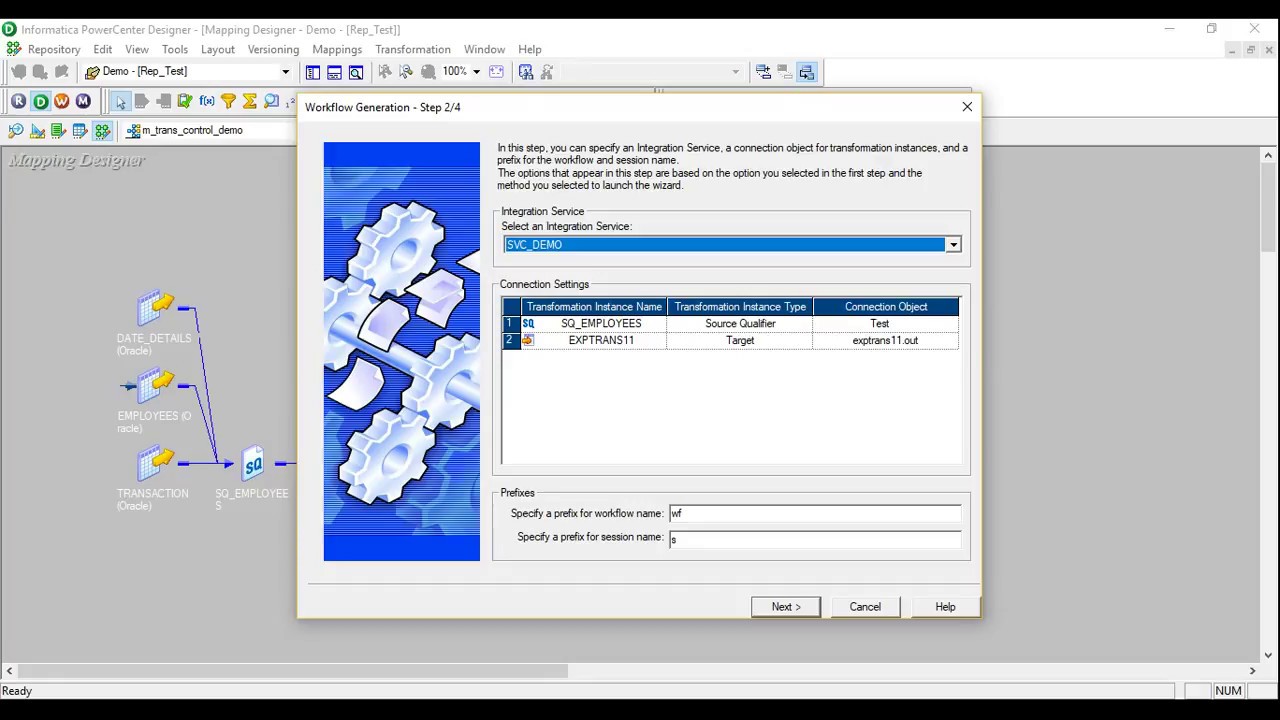Viewport: 1280px width, 720px height.
Task: Select the Filter funnel transformation icon
Action: point(228,101)
